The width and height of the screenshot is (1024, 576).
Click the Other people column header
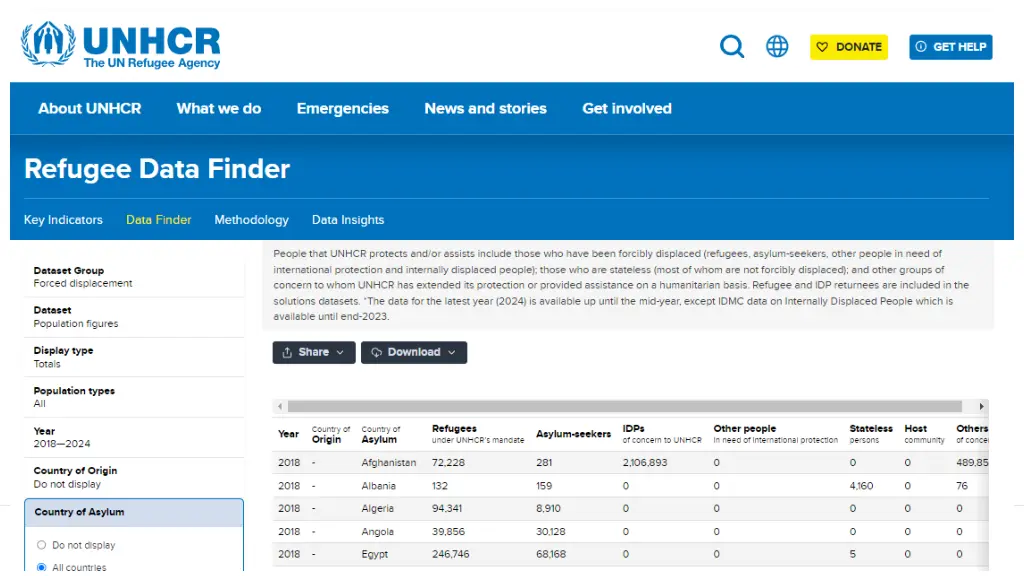[x=775, y=434]
